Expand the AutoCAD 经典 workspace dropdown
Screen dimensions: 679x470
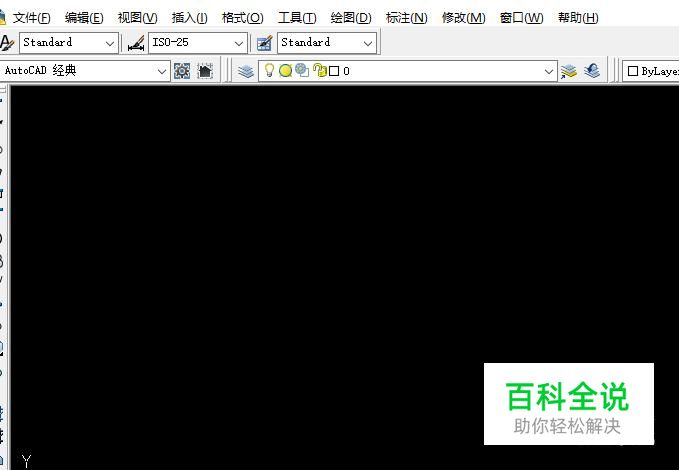(x=162, y=71)
